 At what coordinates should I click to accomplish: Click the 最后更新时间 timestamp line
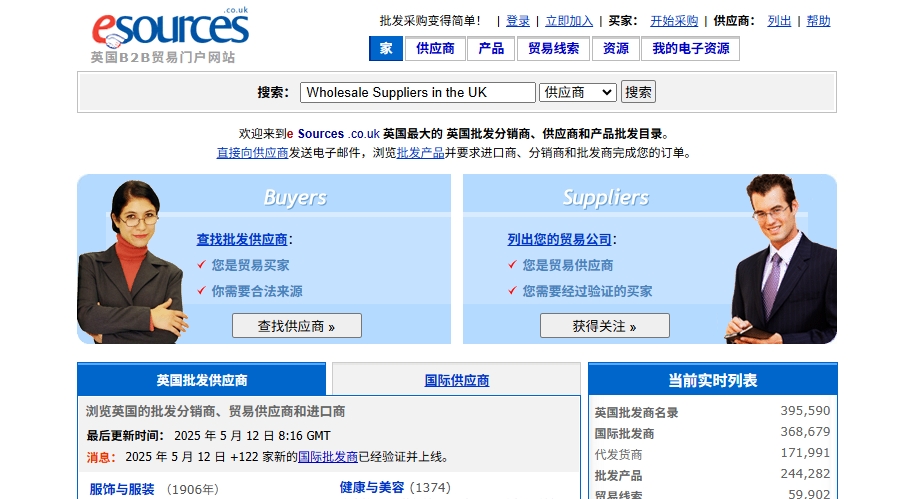point(208,436)
